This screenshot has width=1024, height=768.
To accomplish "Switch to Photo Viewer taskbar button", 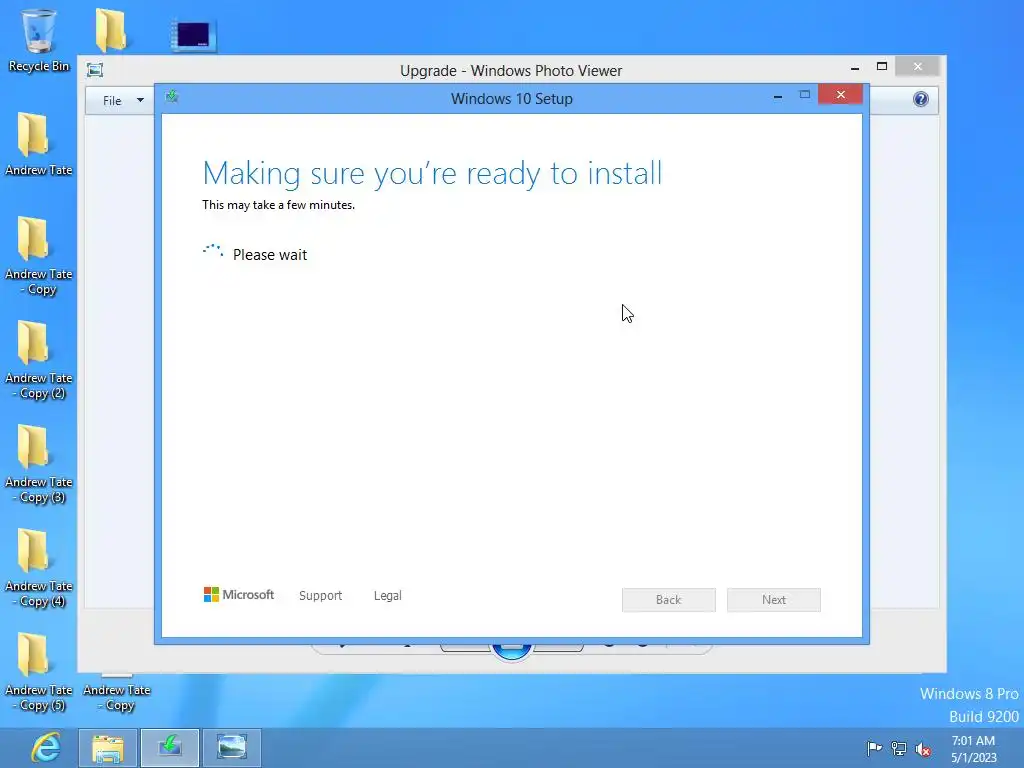I will coord(232,748).
